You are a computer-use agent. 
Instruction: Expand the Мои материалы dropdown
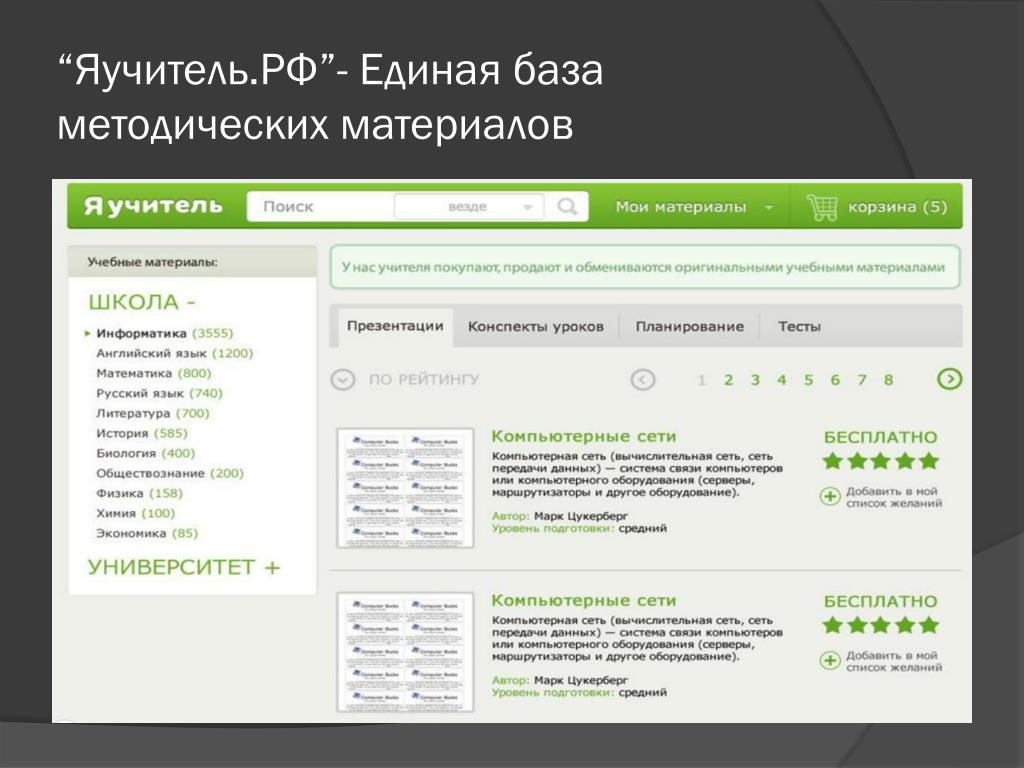(x=694, y=207)
